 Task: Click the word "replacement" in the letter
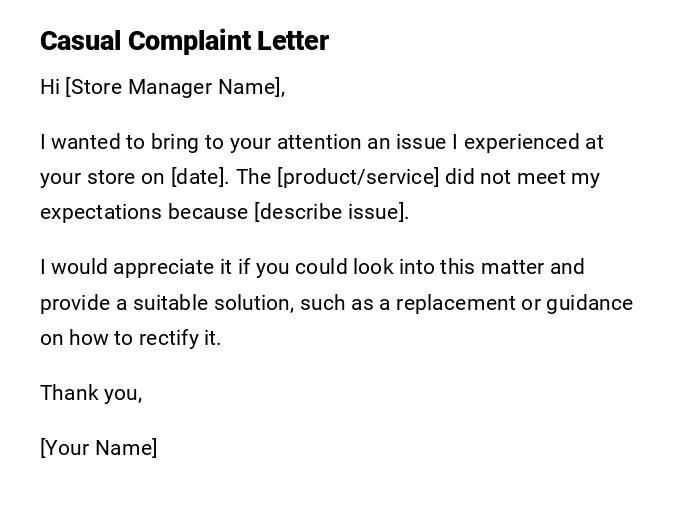point(456,303)
